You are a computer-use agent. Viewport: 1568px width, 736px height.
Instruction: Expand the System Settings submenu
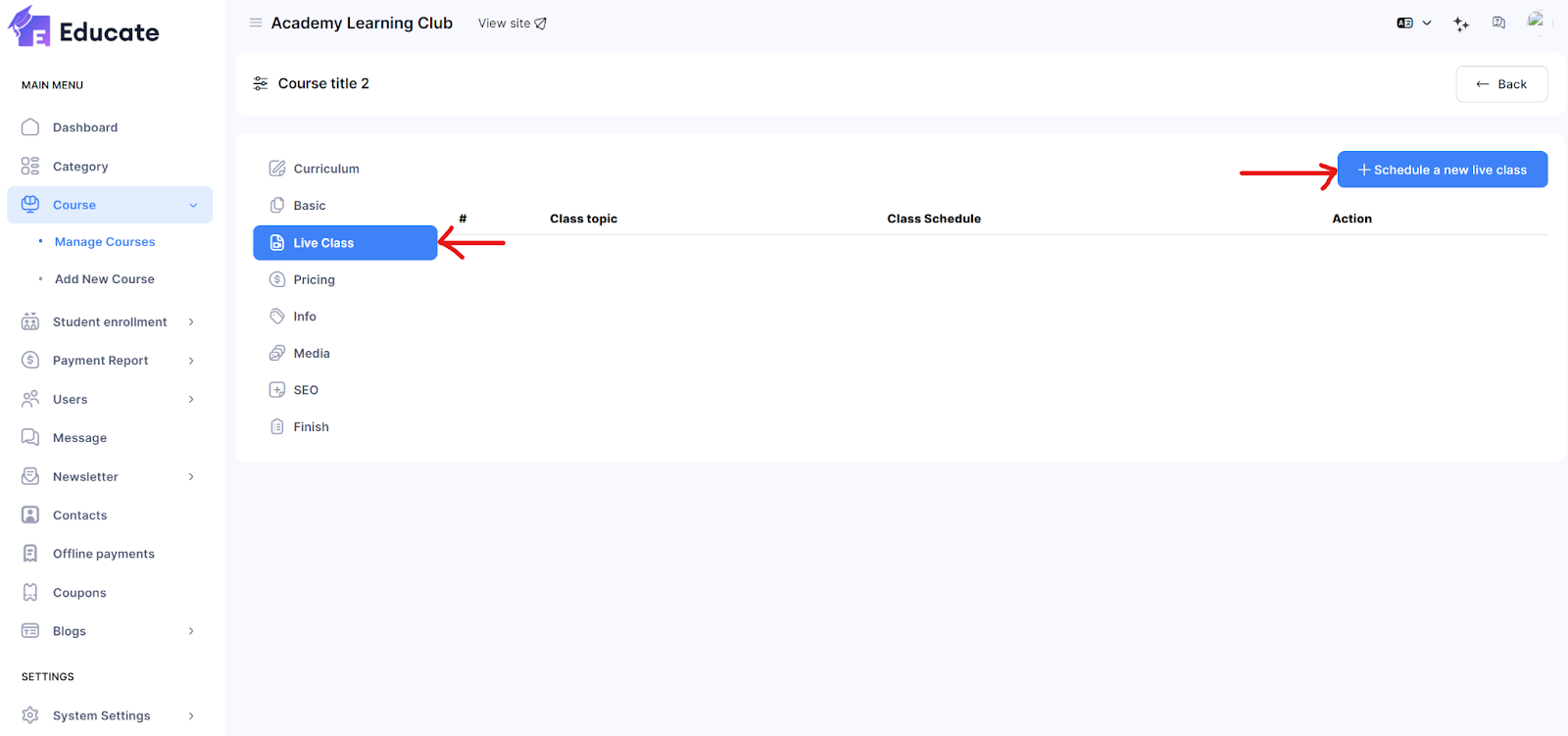click(191, 716)
